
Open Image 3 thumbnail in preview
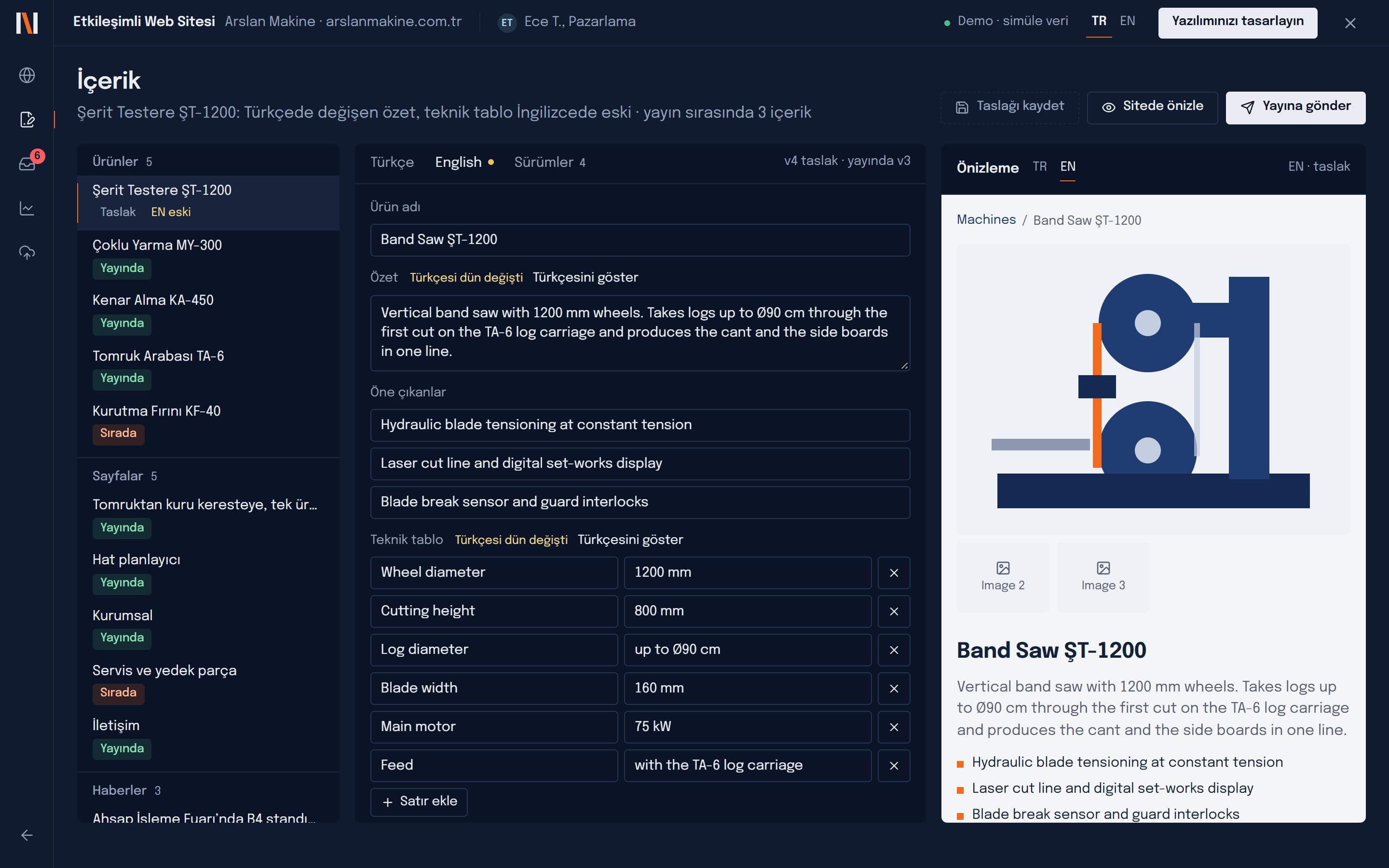[x=1103, y=577]
